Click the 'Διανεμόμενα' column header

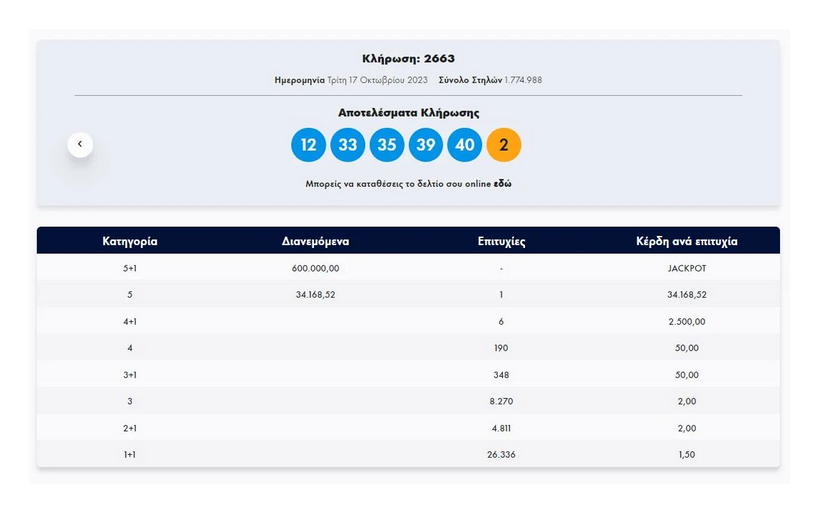[315, 241]
